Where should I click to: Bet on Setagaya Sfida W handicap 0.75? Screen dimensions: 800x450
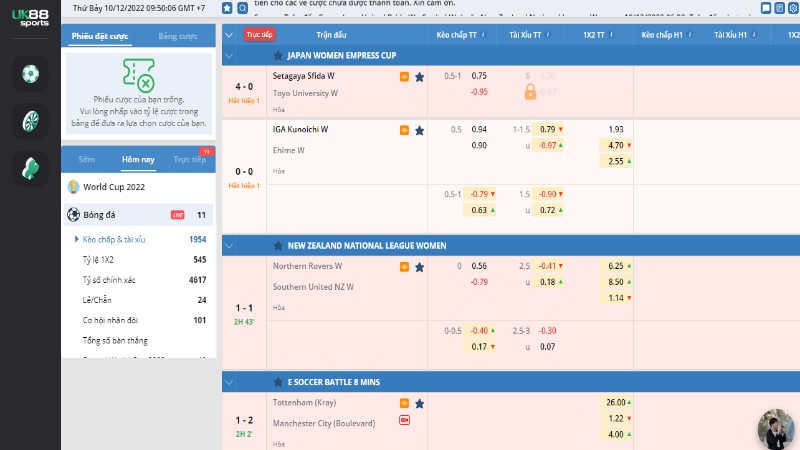click(x=479, y=76)
